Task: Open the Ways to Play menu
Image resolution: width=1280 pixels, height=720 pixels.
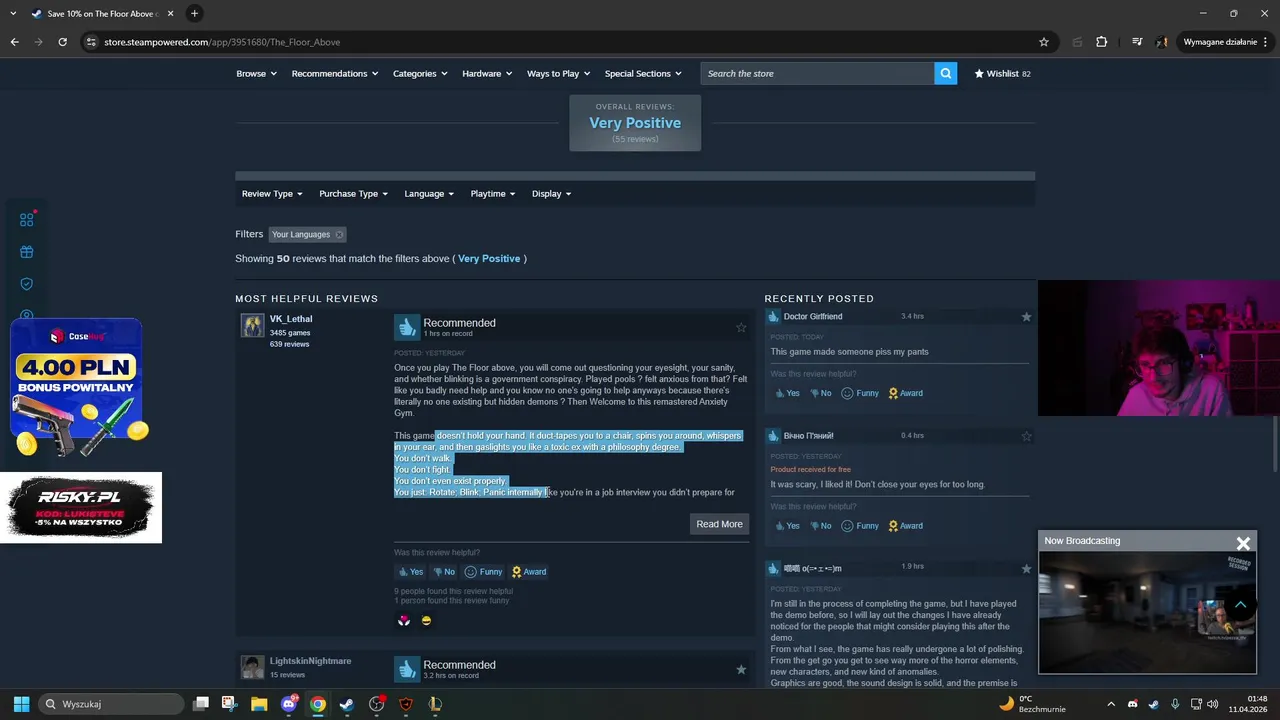Action: pyautogui.click(x=558, y=73)
